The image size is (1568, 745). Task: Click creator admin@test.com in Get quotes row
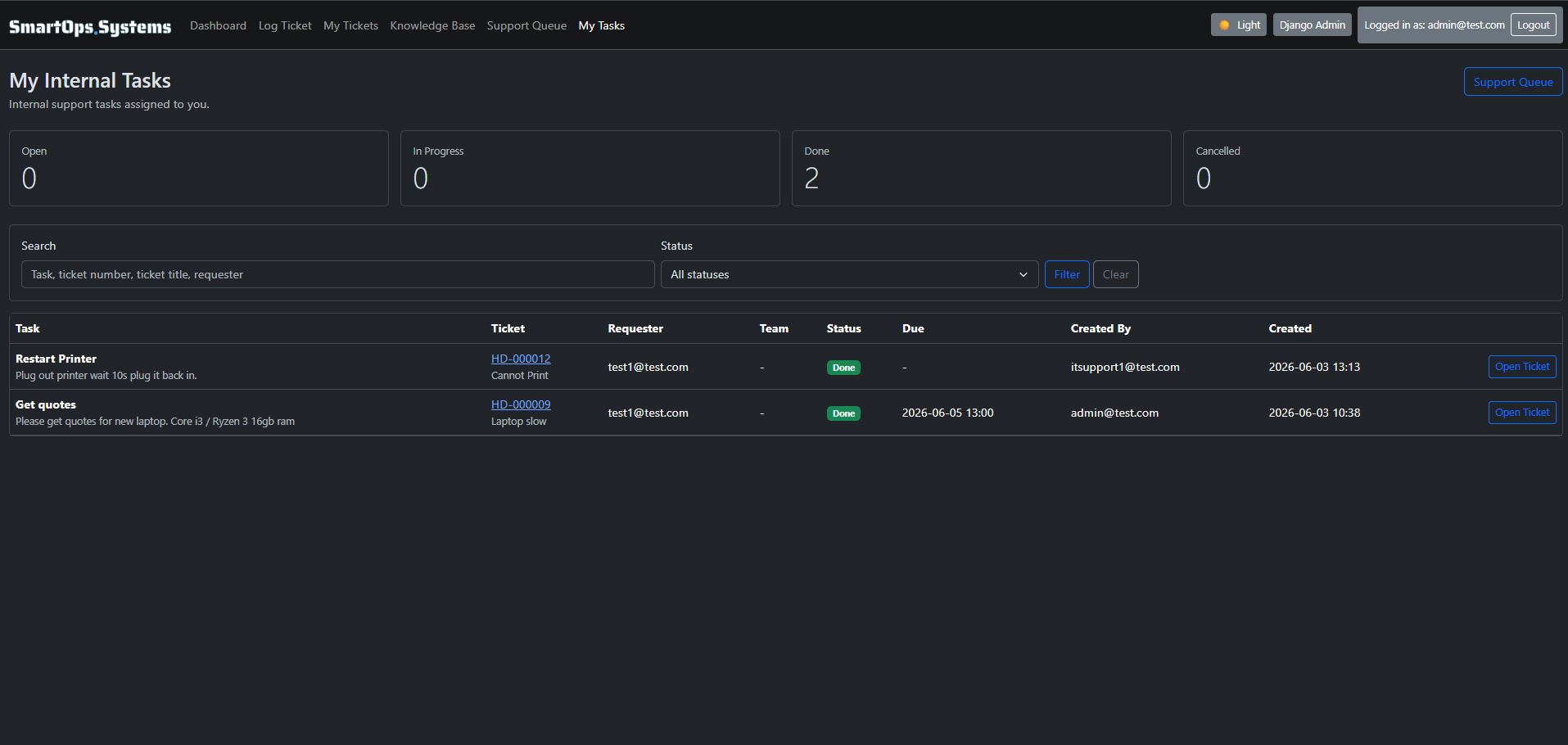coord(1114,413)
